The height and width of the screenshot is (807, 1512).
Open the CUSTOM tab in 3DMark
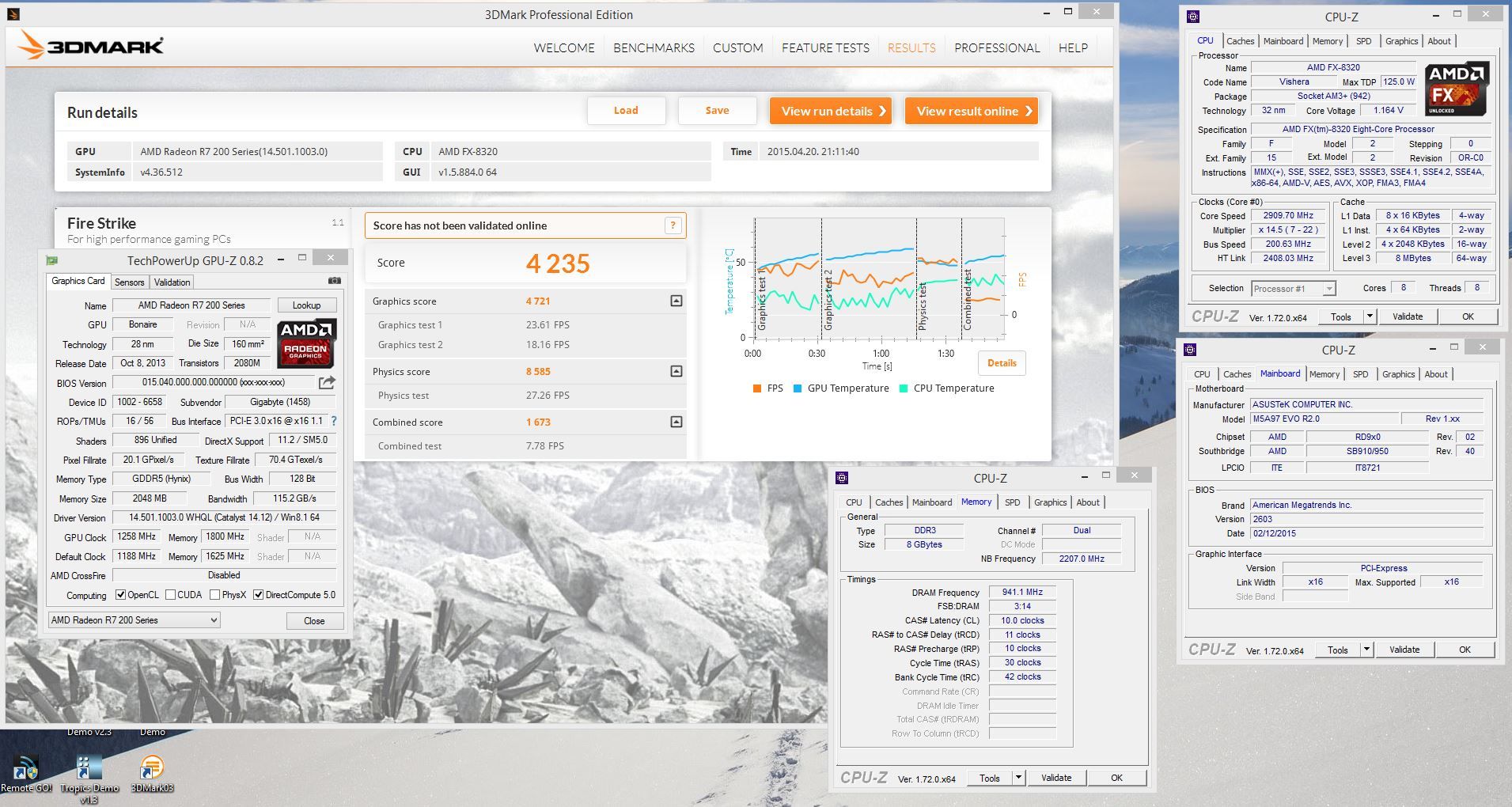tap(738, 48)
